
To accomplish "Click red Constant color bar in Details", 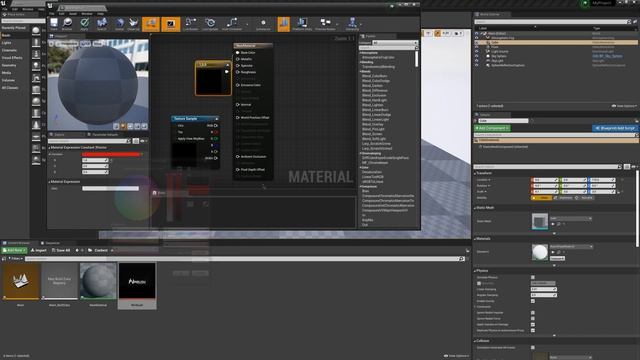I will coord(111,154).
